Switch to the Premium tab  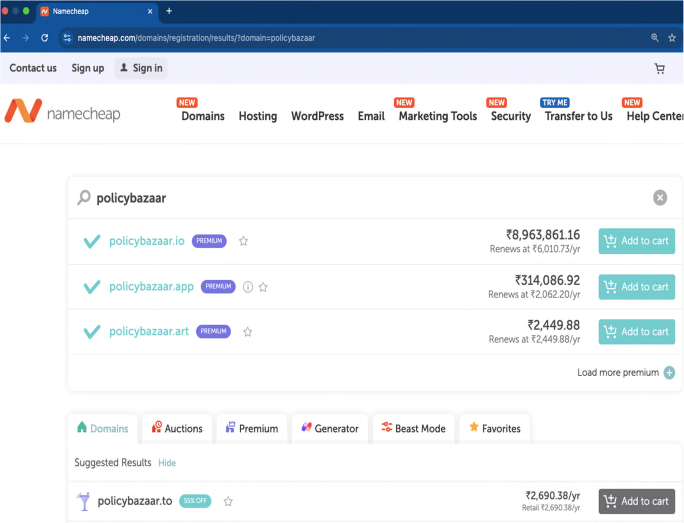coord(252,428)
